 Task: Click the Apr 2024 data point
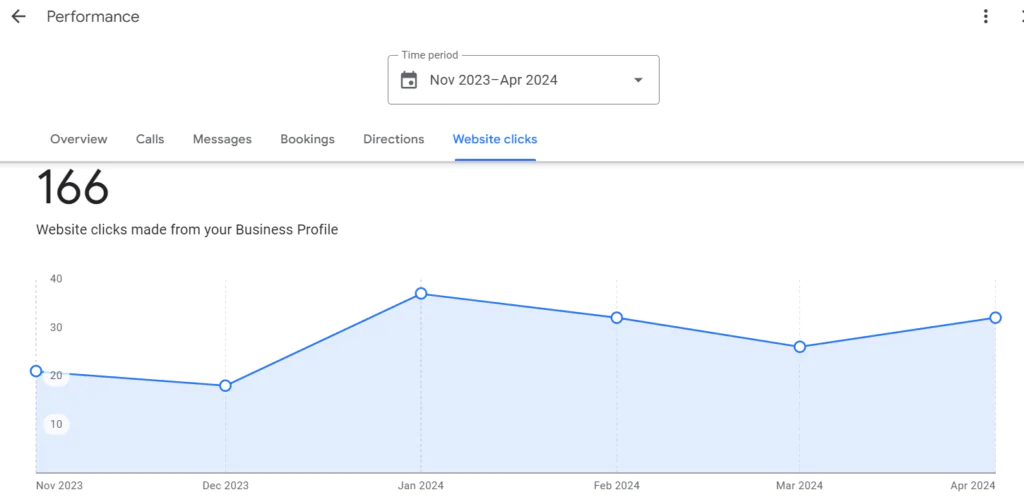click(995, 318)
